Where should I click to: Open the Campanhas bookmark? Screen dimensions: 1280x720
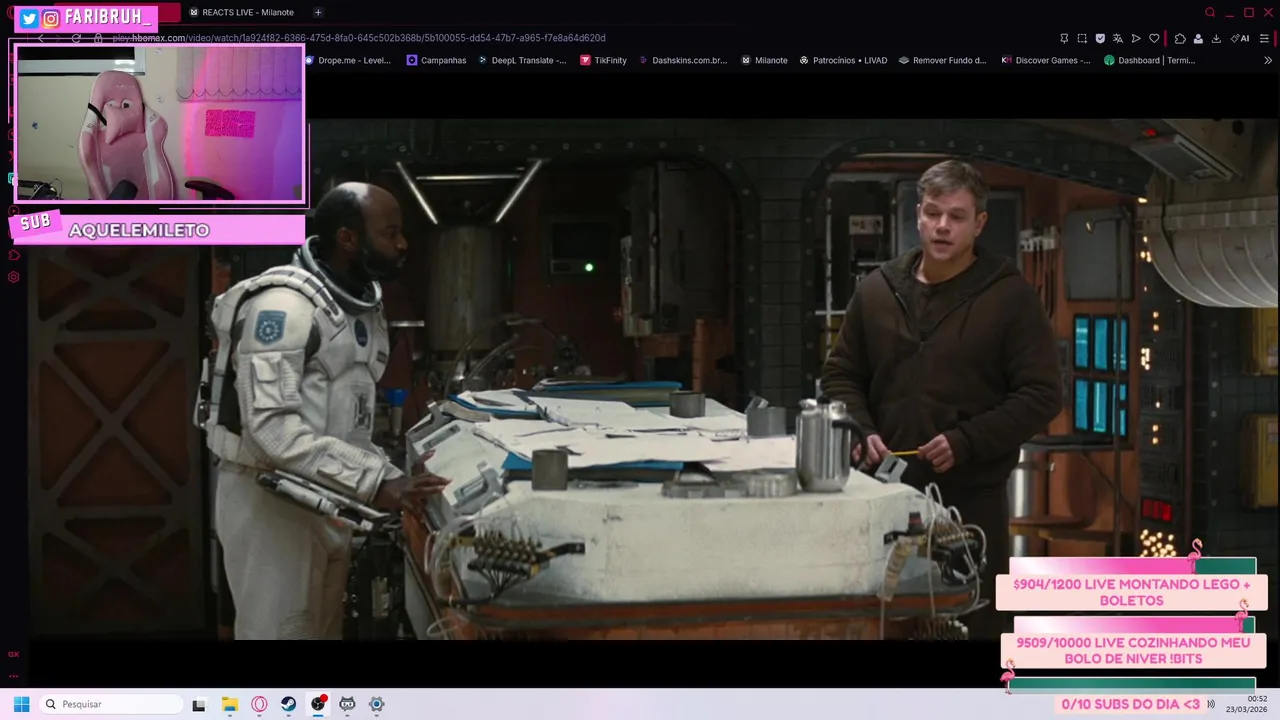click(436, 60)
